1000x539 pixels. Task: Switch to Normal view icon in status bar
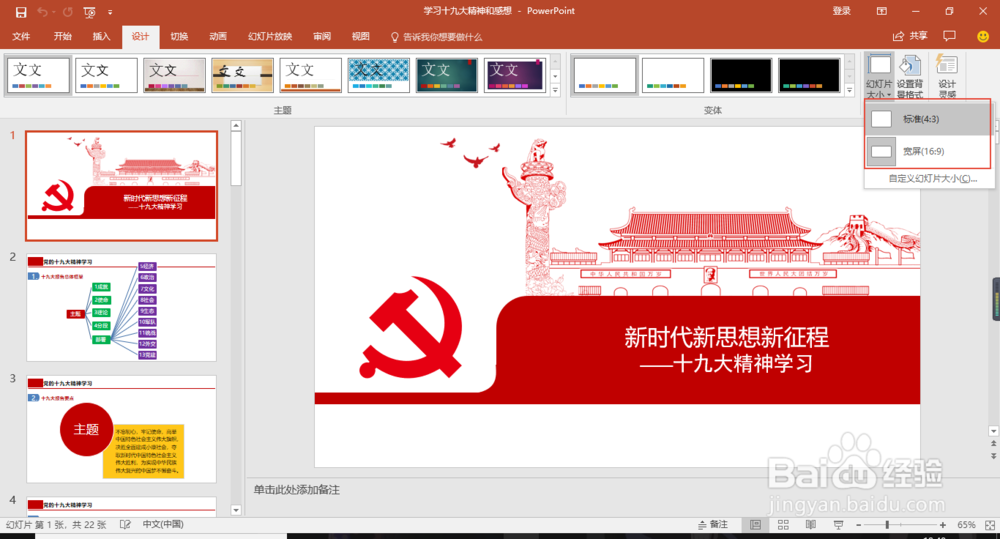pos(756,524)
